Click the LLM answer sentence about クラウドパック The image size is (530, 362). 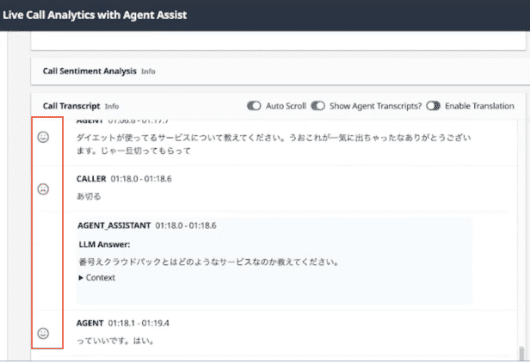coord(209,262)
